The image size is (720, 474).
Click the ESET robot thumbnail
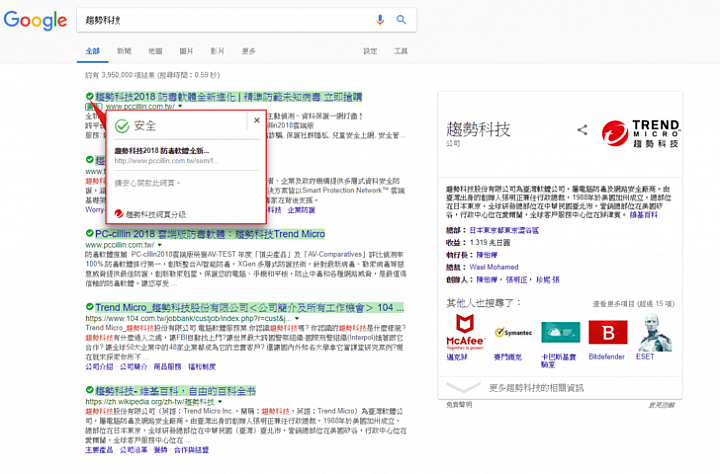654,332
